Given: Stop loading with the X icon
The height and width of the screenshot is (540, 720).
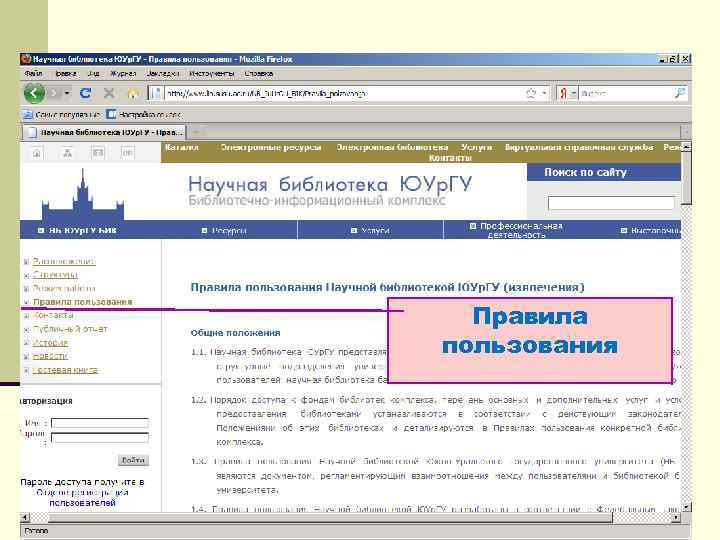Looking at the screenshot, I should click(109, 94).
